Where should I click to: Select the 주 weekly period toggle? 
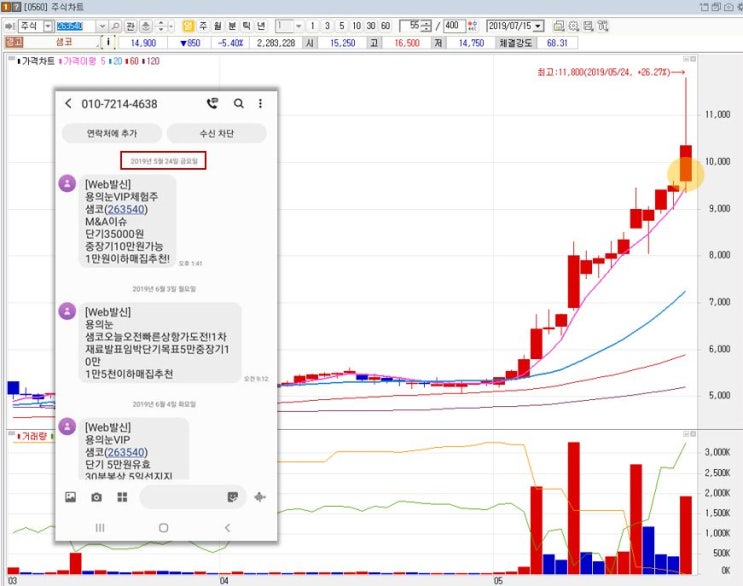click(x=203, y=26)
